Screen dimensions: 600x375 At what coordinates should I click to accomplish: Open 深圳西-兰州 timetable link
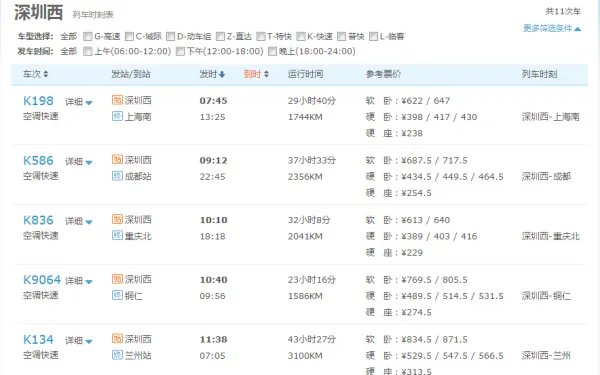tap(546, 355)
